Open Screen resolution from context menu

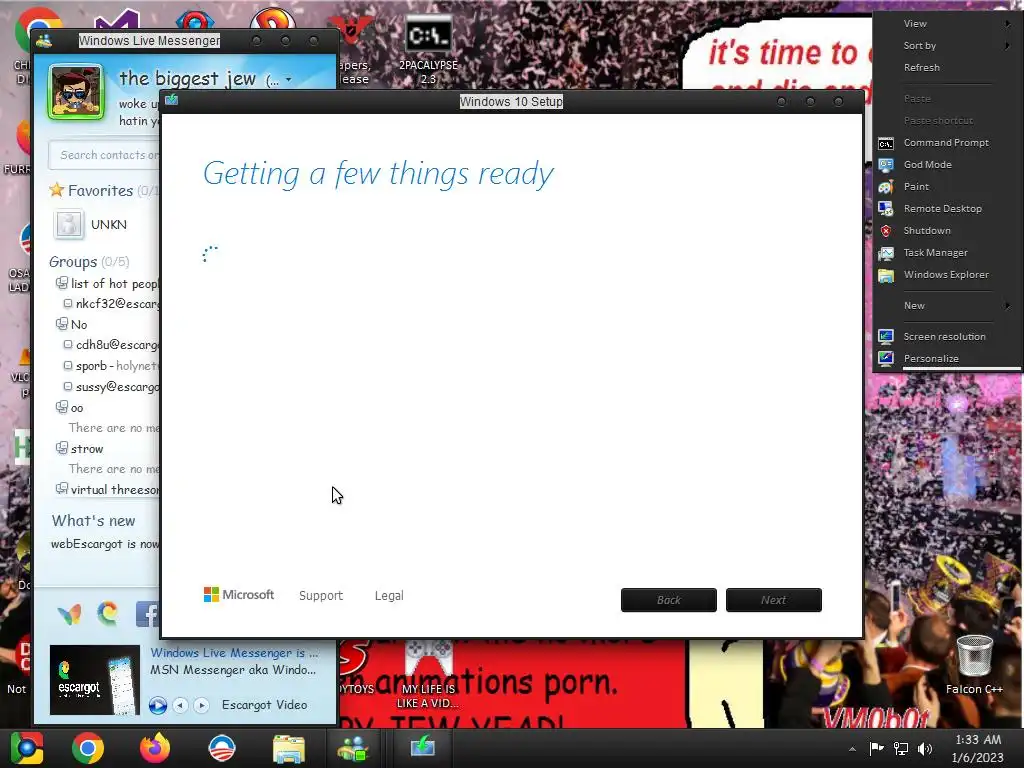[x=944, y=336]
